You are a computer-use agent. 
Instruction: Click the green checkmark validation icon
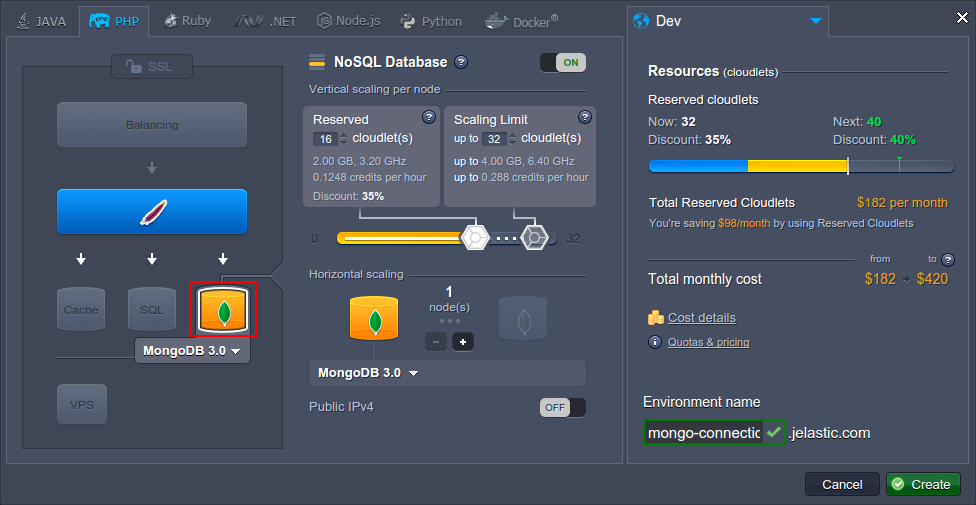tap(774, 432)
